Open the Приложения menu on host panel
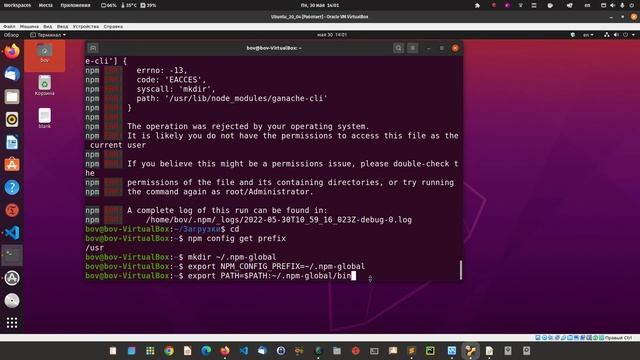This screenshot has width=640, height=360. point(75,5)
